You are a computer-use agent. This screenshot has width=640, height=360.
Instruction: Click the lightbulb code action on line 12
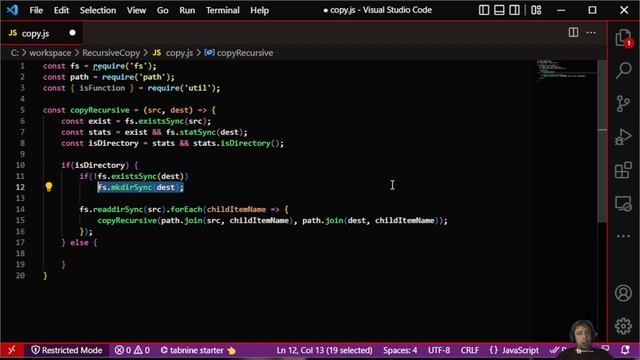[49, 187]
